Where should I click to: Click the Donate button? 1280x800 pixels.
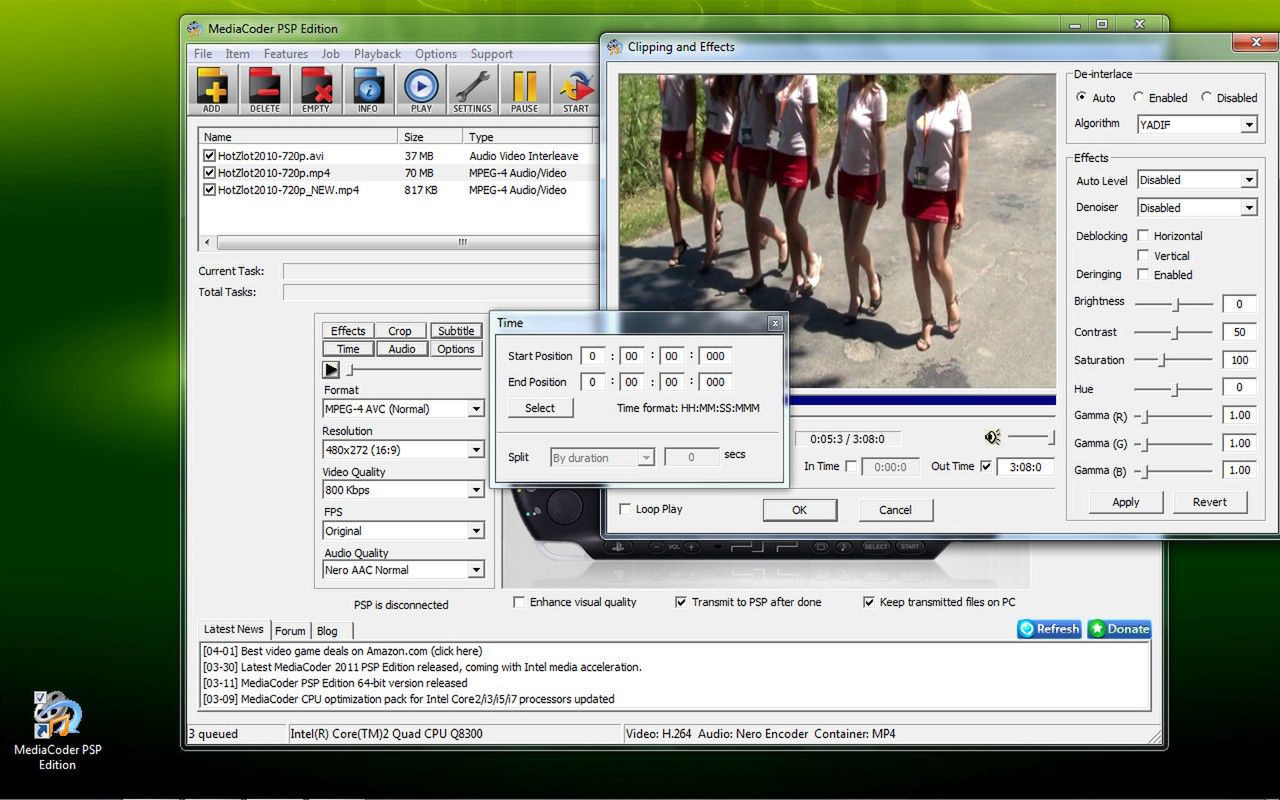point(1119,629)
